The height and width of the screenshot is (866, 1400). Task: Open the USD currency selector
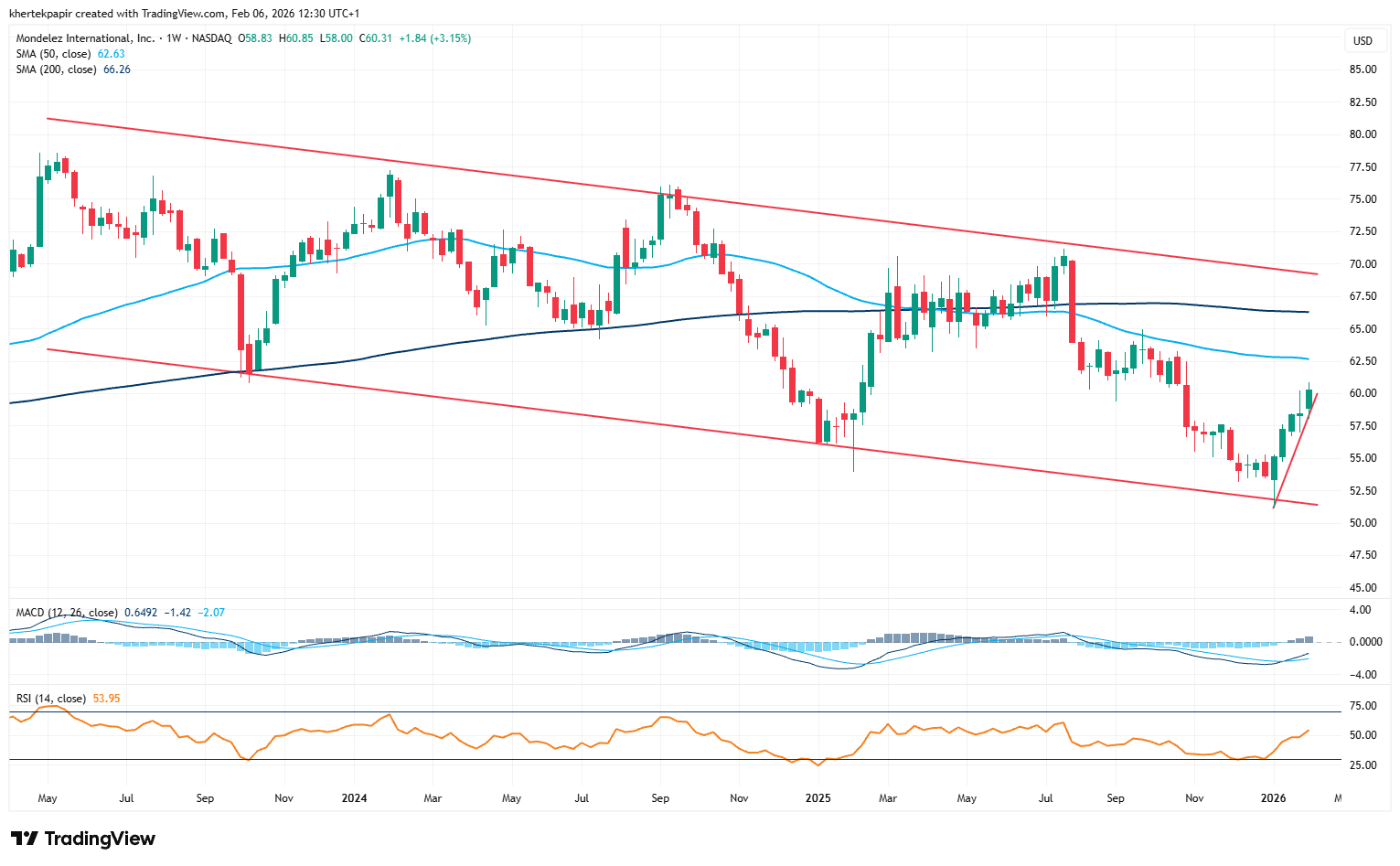[x=1363, y=41]
